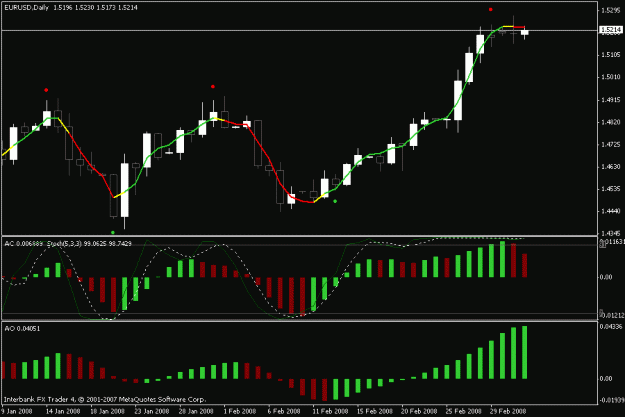Click the AC 0.006889 indicator label
Image resolution: width=625 pixels, height=417 pixels.
[24, 243]
